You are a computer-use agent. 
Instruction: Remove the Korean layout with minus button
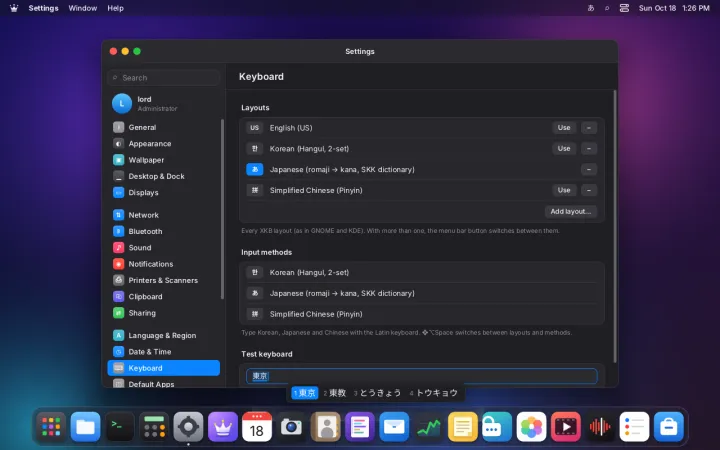(x=589, y=148)
